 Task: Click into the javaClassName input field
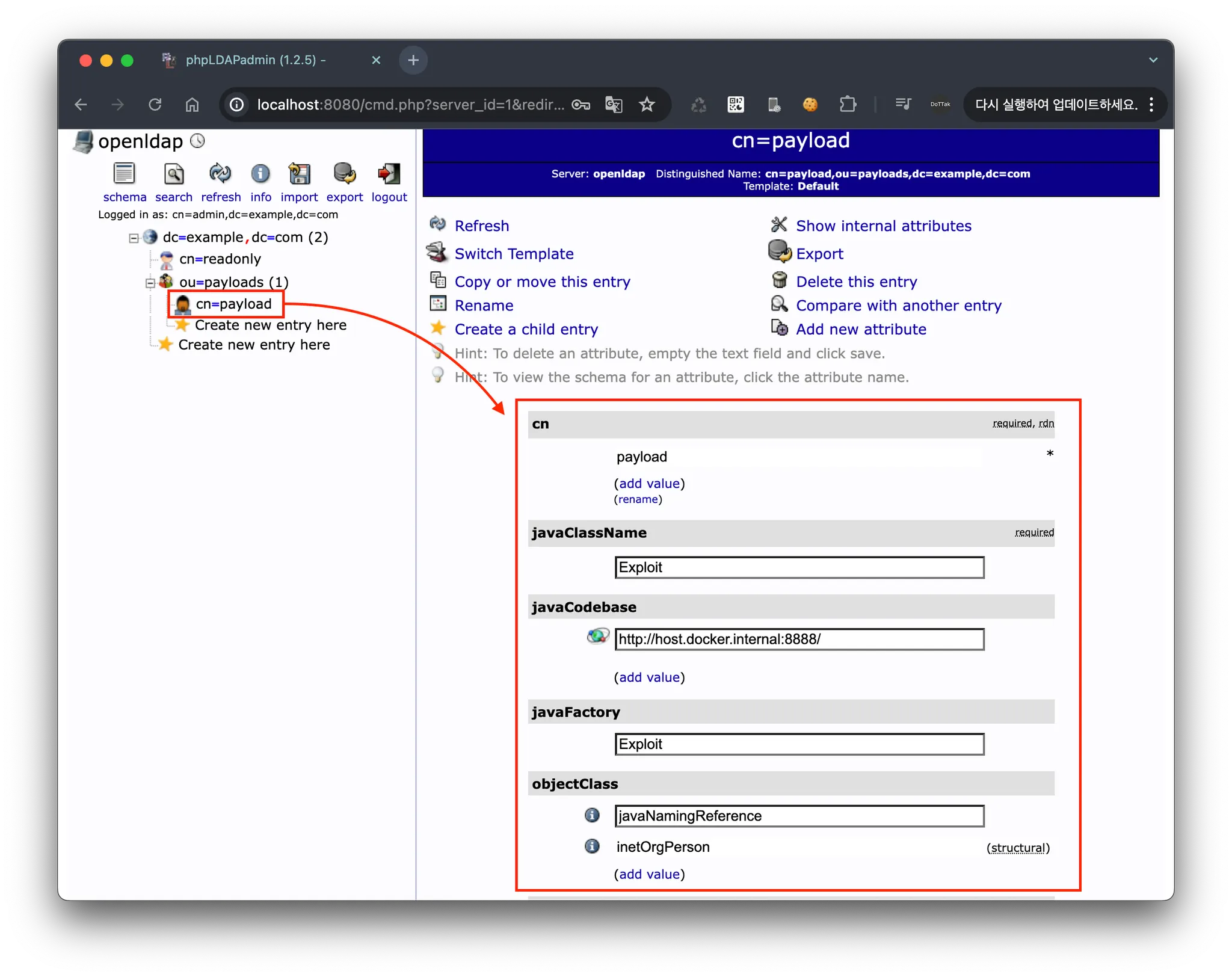click(x=799, y=567)
